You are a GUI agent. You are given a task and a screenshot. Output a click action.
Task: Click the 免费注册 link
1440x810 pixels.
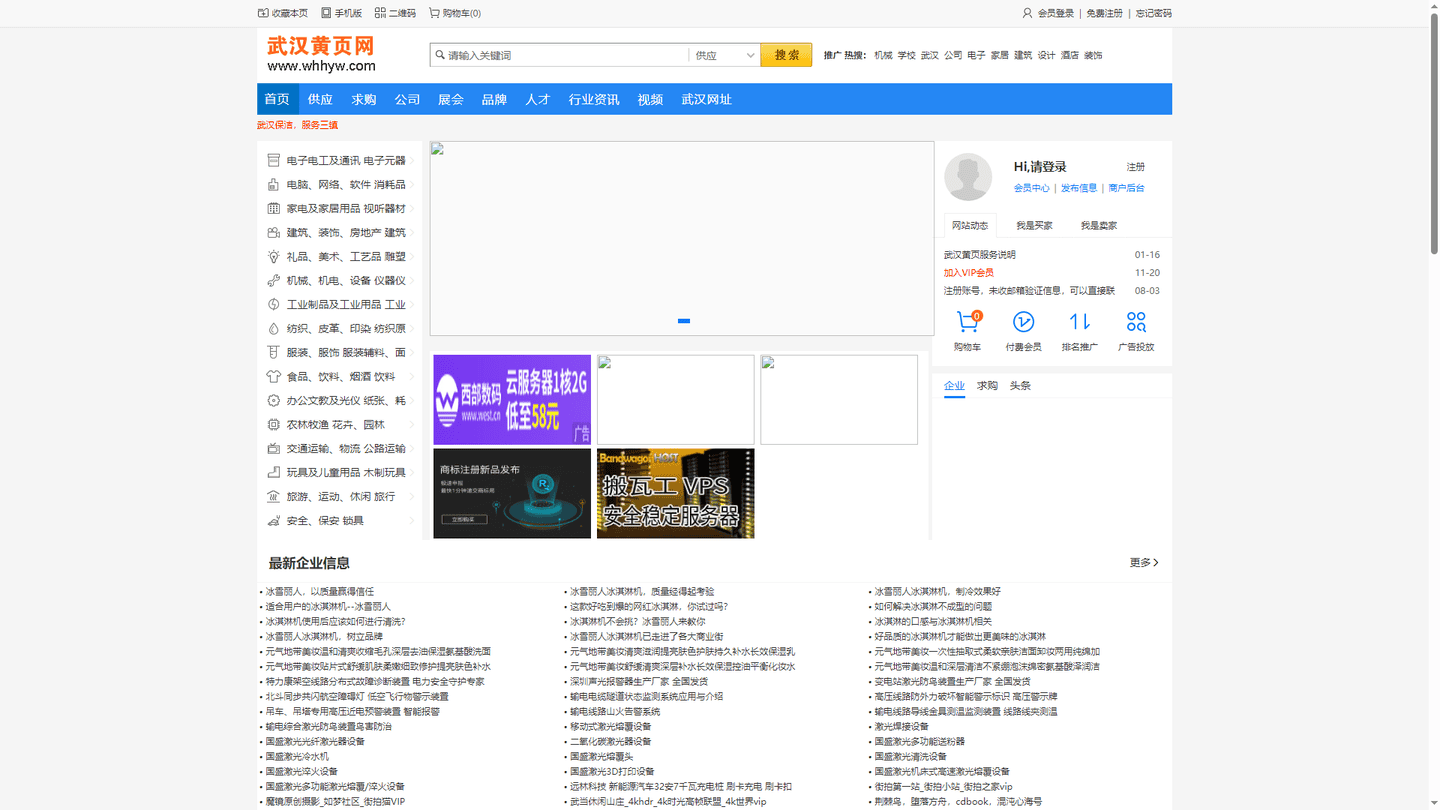point(1104,13)
